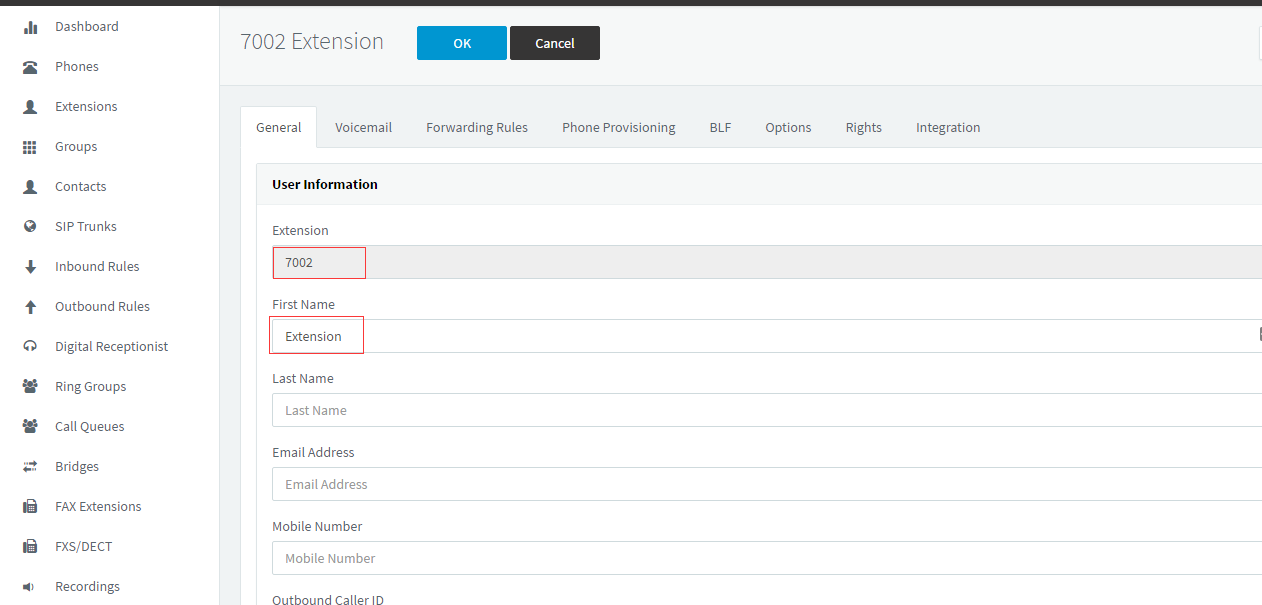Select the General tab
Viewport: 1262px width, 605px height.
pyautogui.click(x=279, y=127)
